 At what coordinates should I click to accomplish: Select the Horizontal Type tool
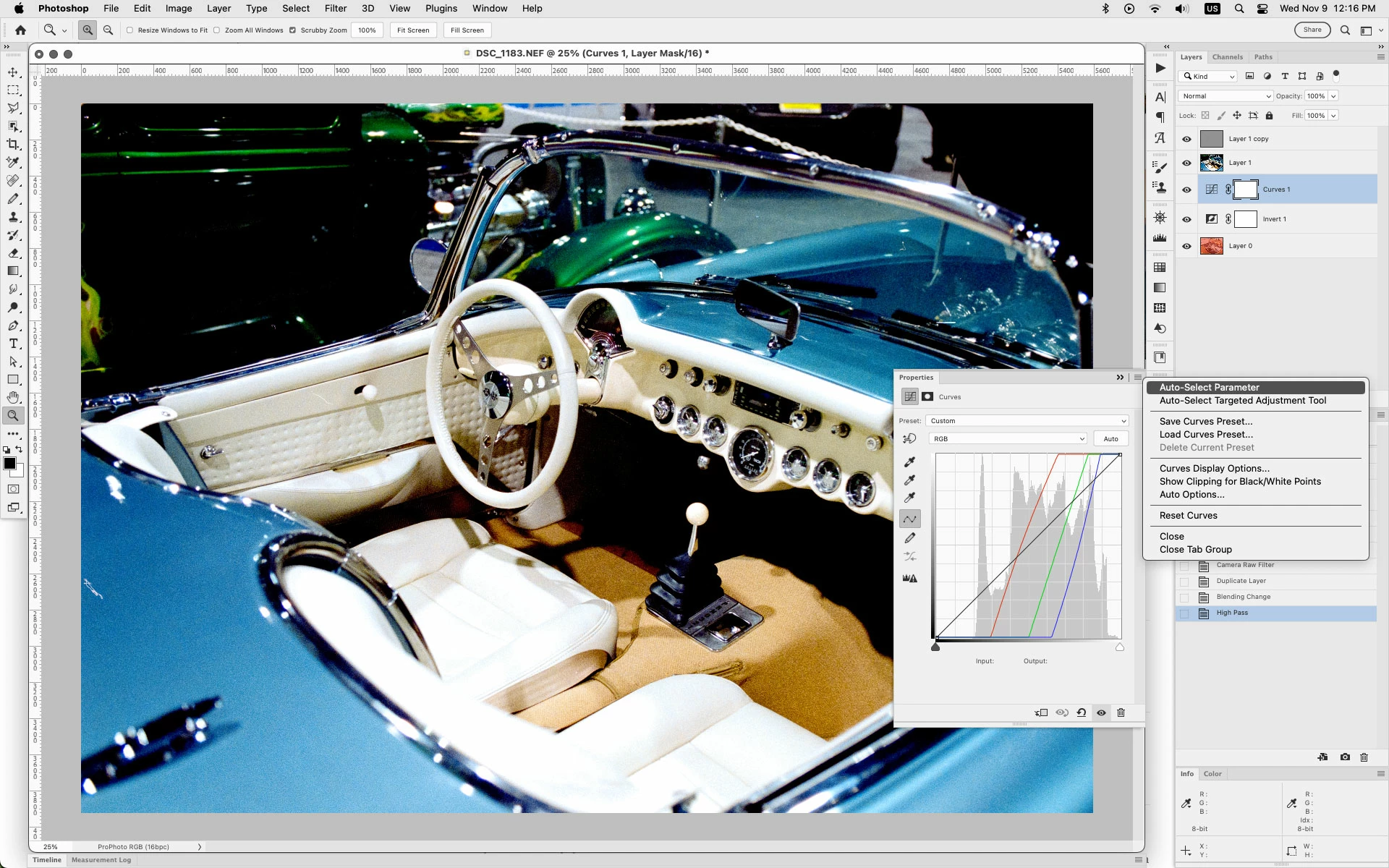coord(13,344)
